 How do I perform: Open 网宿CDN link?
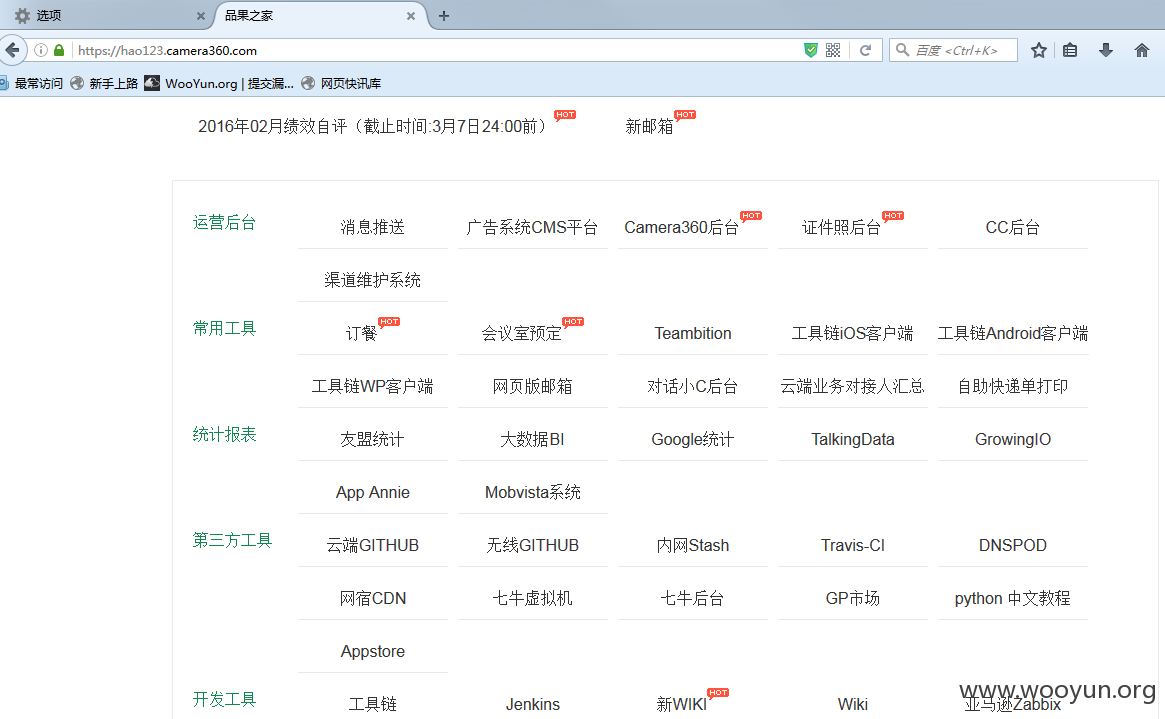tap(372, 599)
